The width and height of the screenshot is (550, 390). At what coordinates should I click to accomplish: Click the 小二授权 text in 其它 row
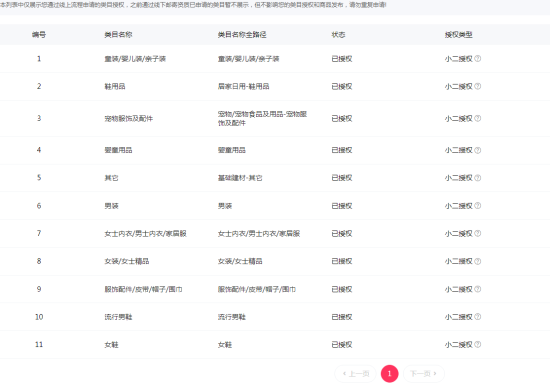(458, 178)
